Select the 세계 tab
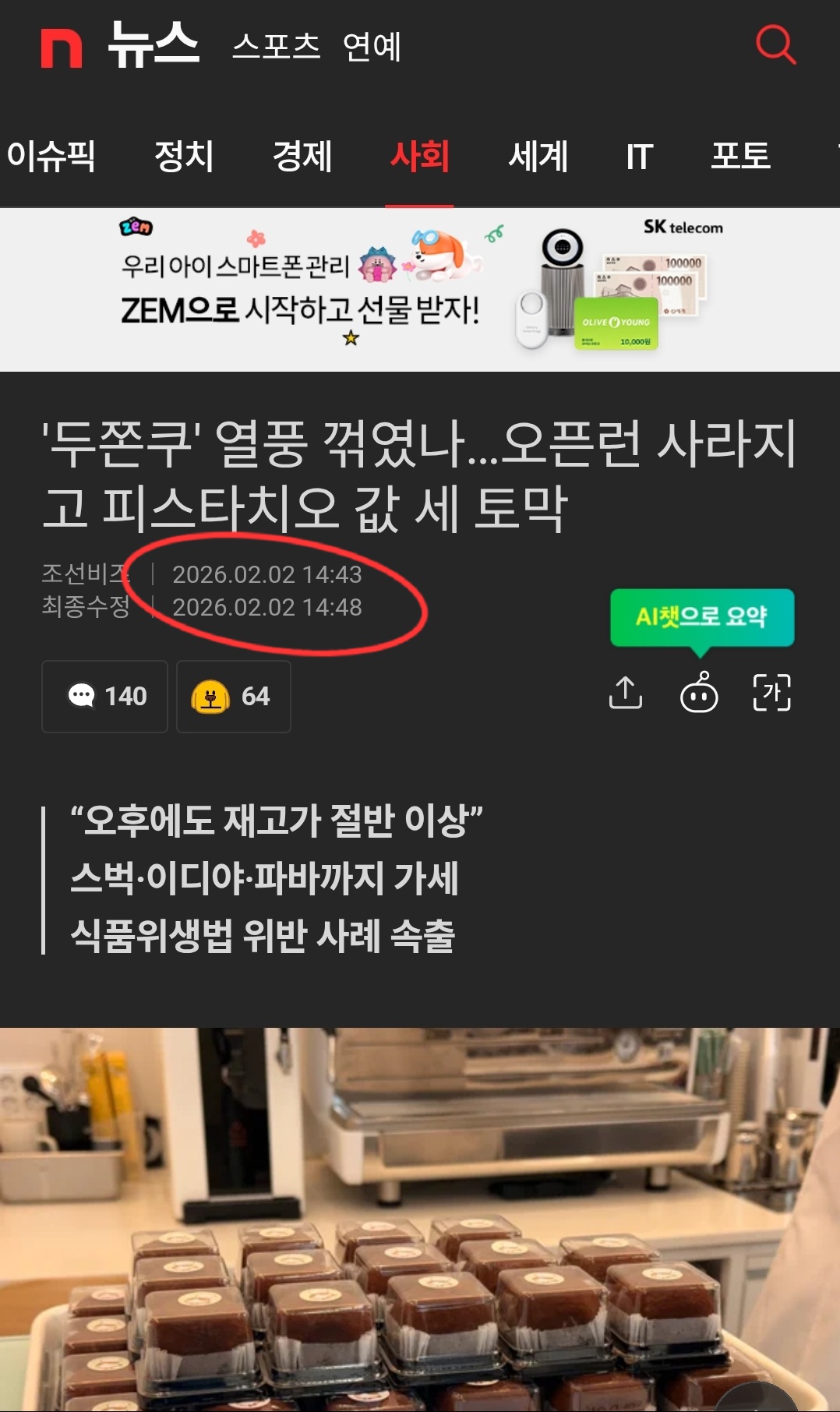840x1412 pixels. click(538, 156)
